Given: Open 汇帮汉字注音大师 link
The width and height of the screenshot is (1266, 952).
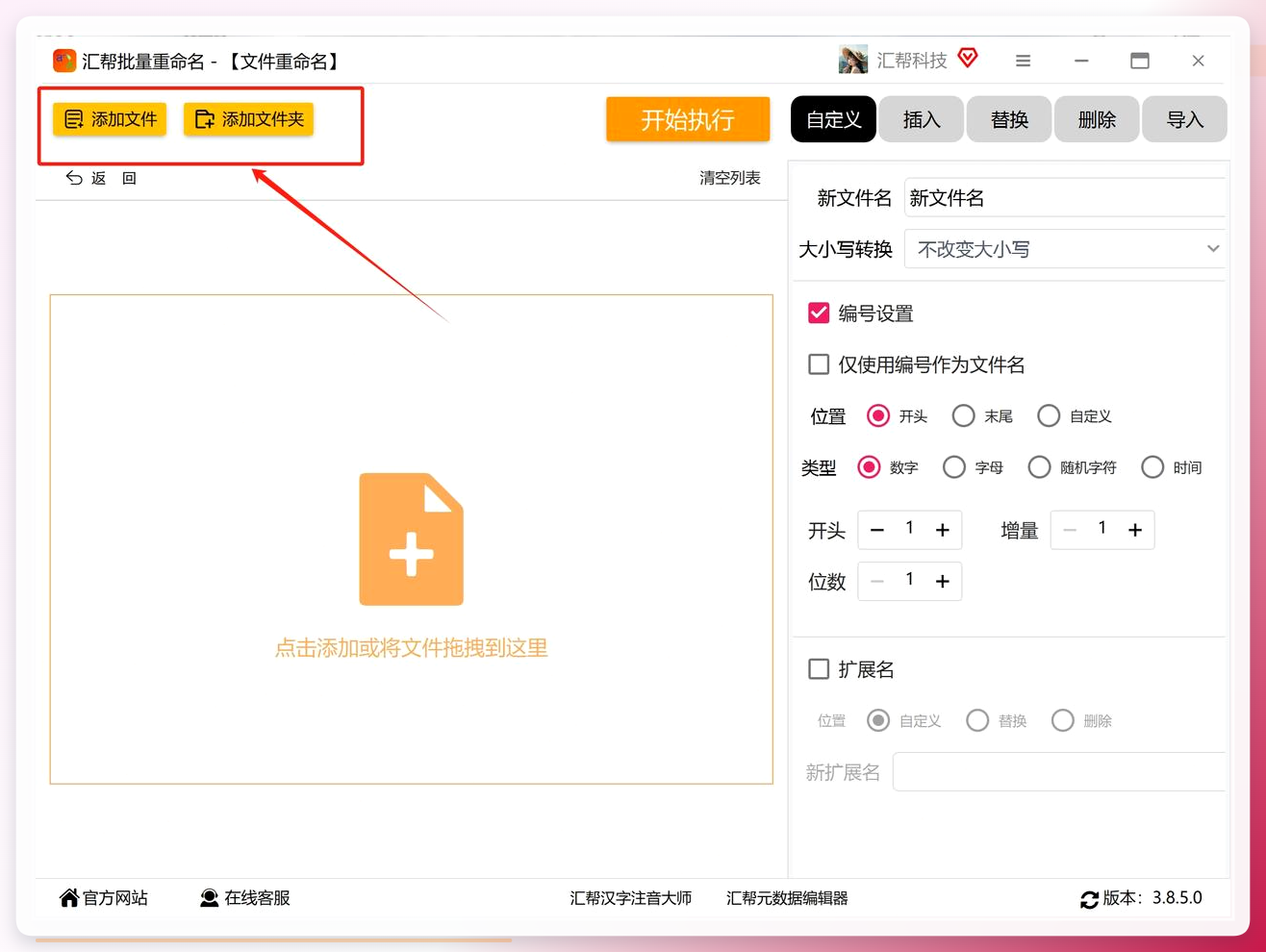Looking at the screenshot, I should tap(630, 898).
